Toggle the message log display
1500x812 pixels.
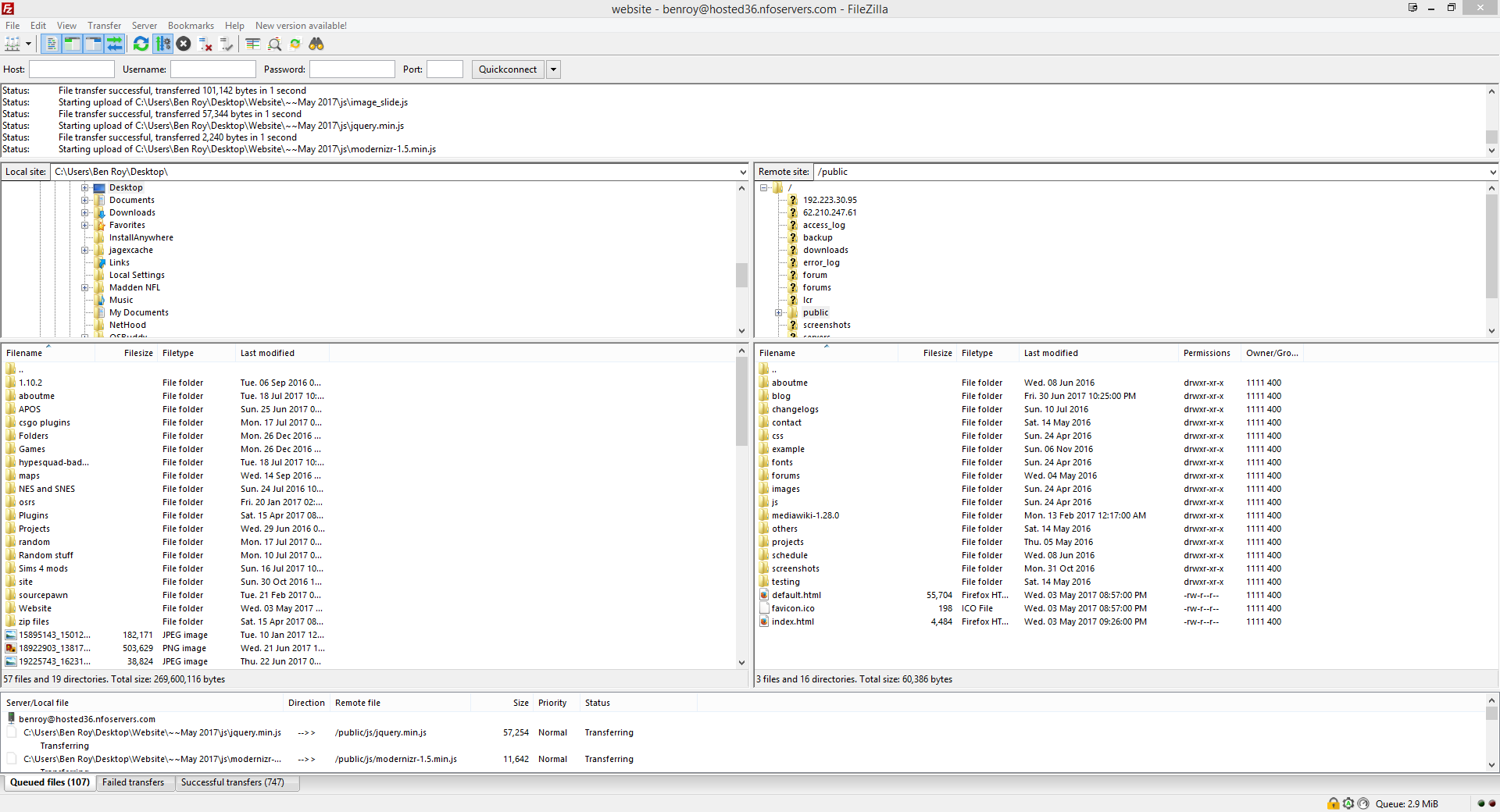51,45
